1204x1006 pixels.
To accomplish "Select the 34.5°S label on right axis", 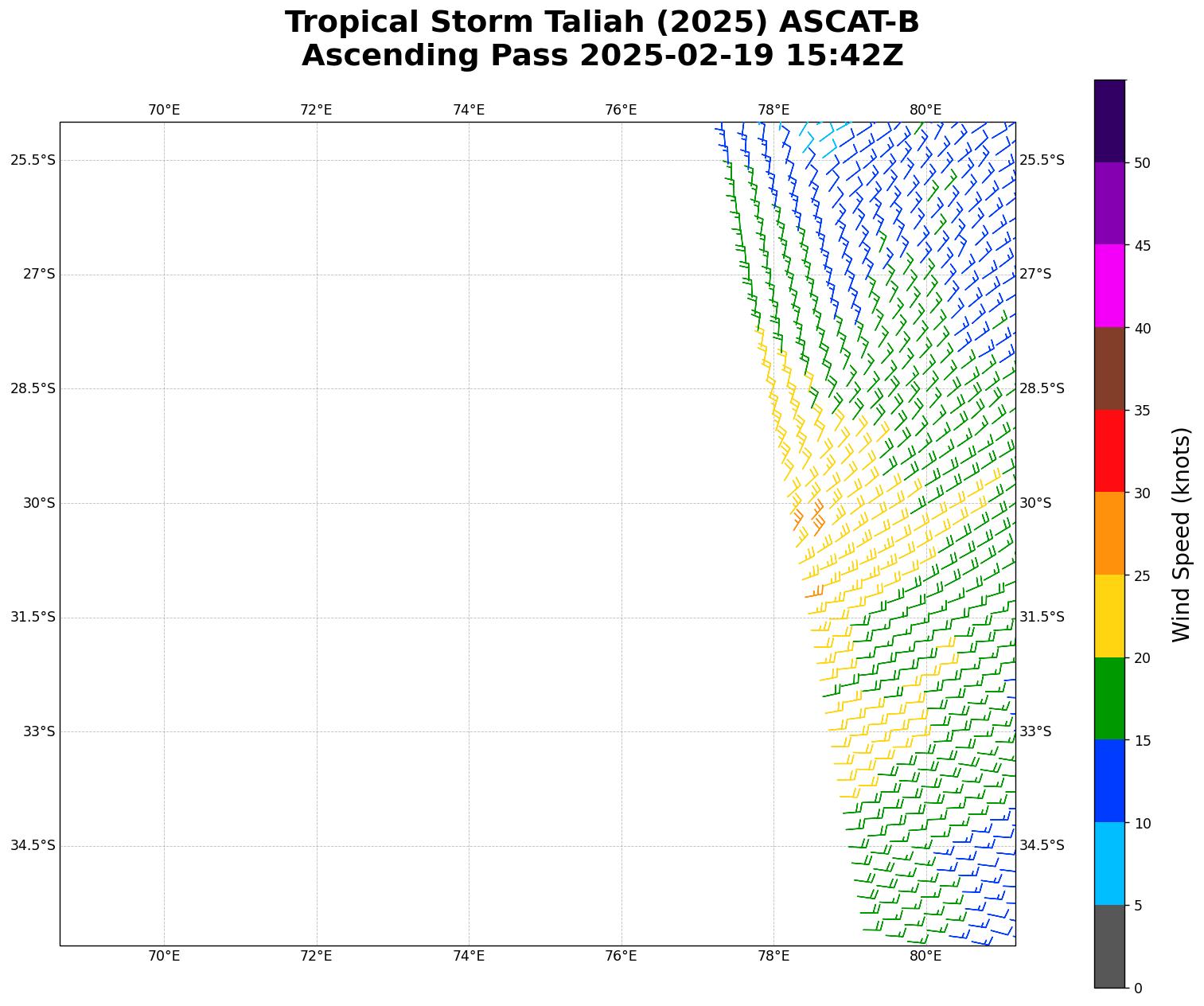I will click(1042, 845).
